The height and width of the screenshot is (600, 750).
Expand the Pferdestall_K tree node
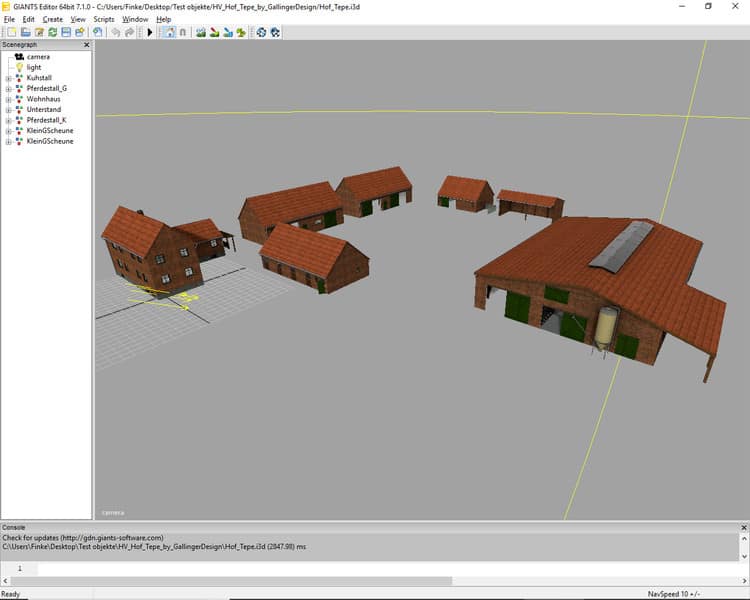(8, 120)
